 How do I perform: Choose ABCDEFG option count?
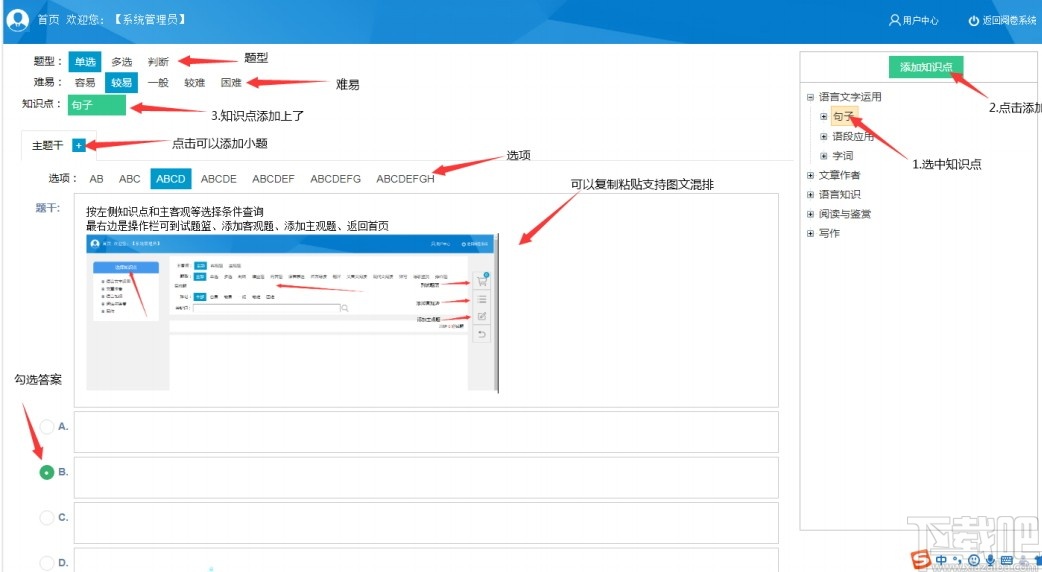(336, 179)
